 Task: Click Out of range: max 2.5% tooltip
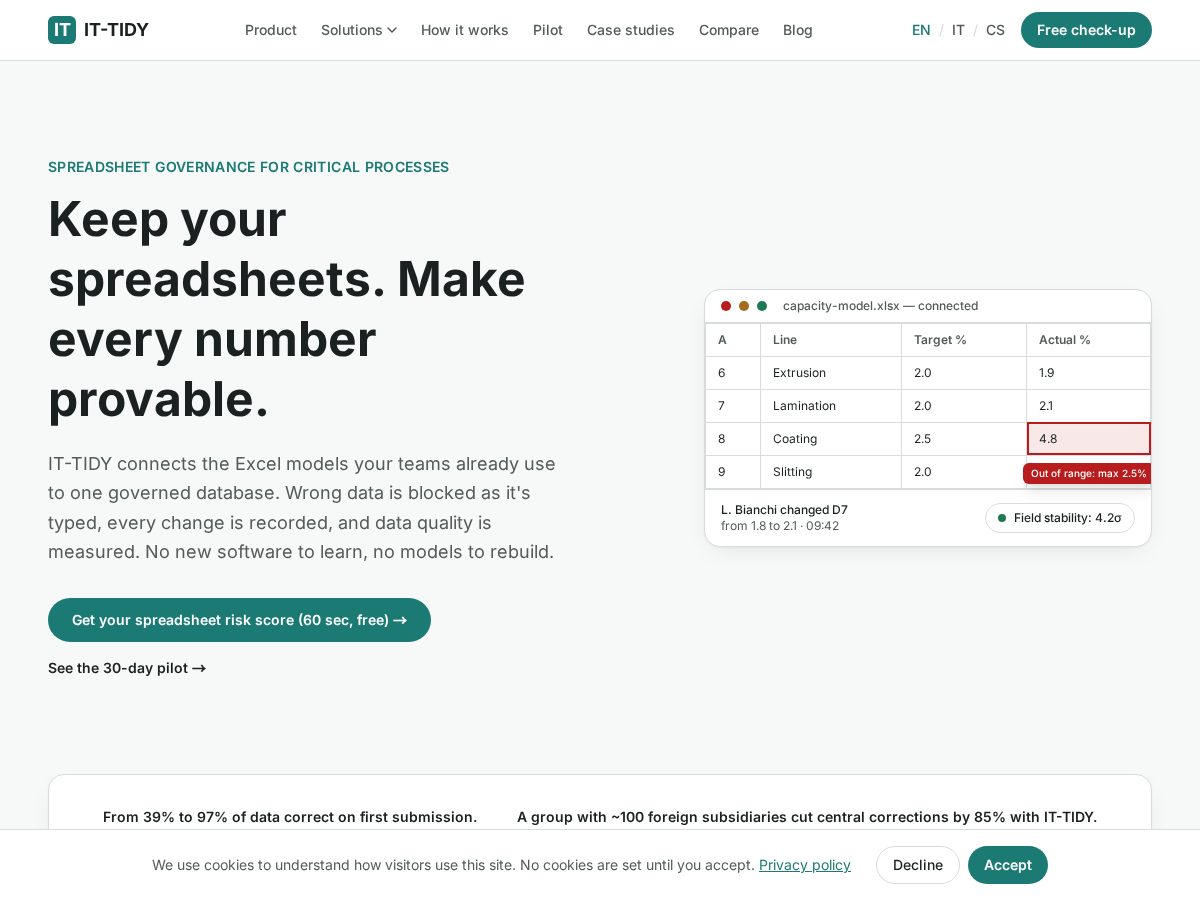click(1088, 473)
